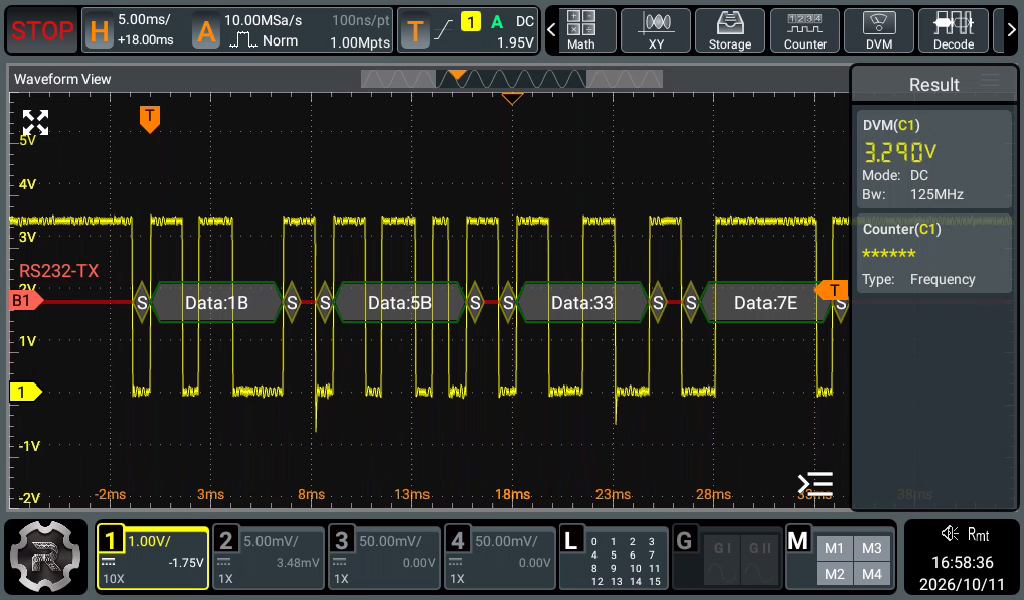The width and height of the screenshot is (1024, 600).
Task: Click the STOP acquisition button
Action: [x=42, y=31]
